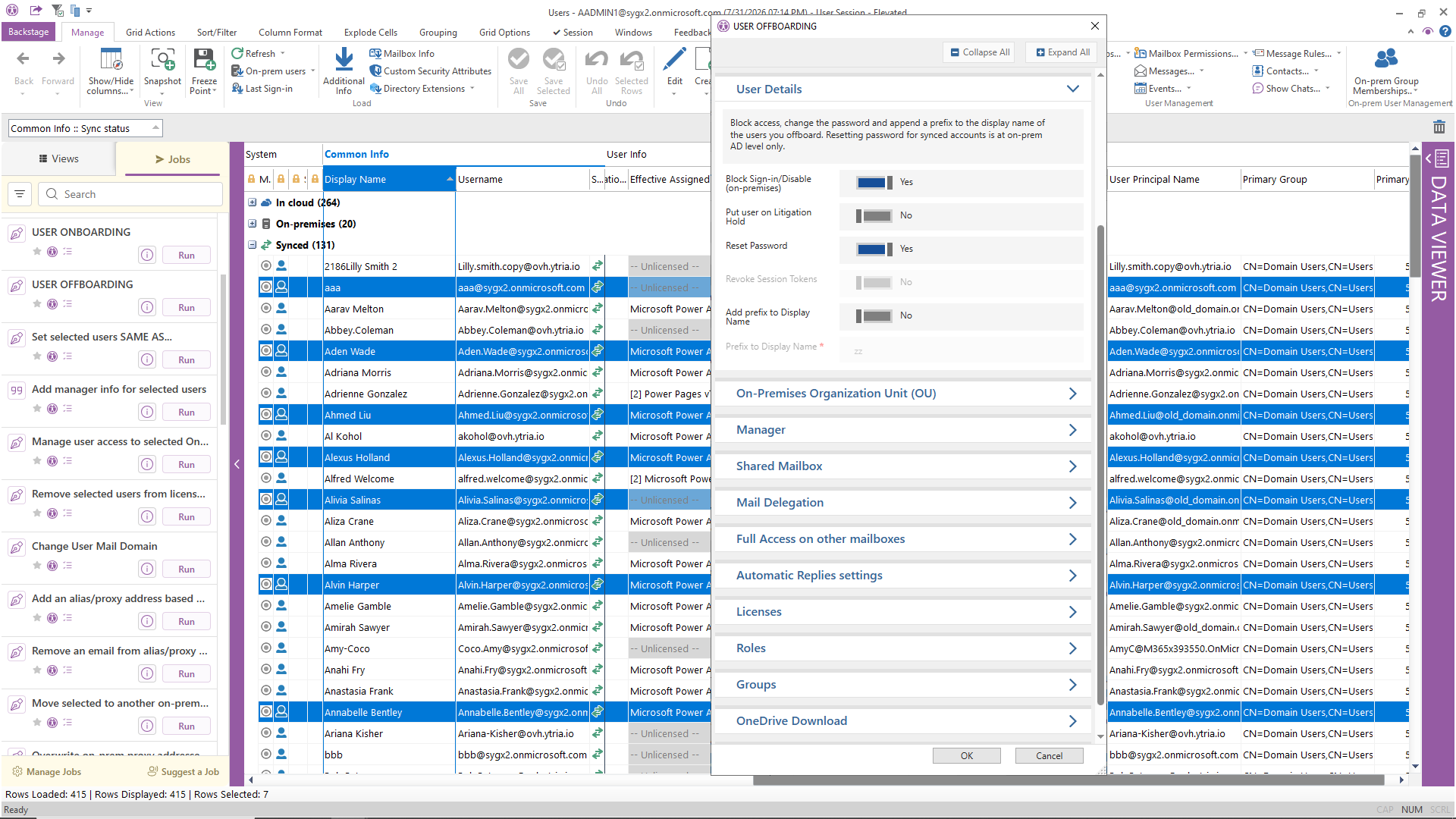Favorite the Change User Mail Domain job
Viewport: 1456px width, 819px height.
click(x=36, y=565)
